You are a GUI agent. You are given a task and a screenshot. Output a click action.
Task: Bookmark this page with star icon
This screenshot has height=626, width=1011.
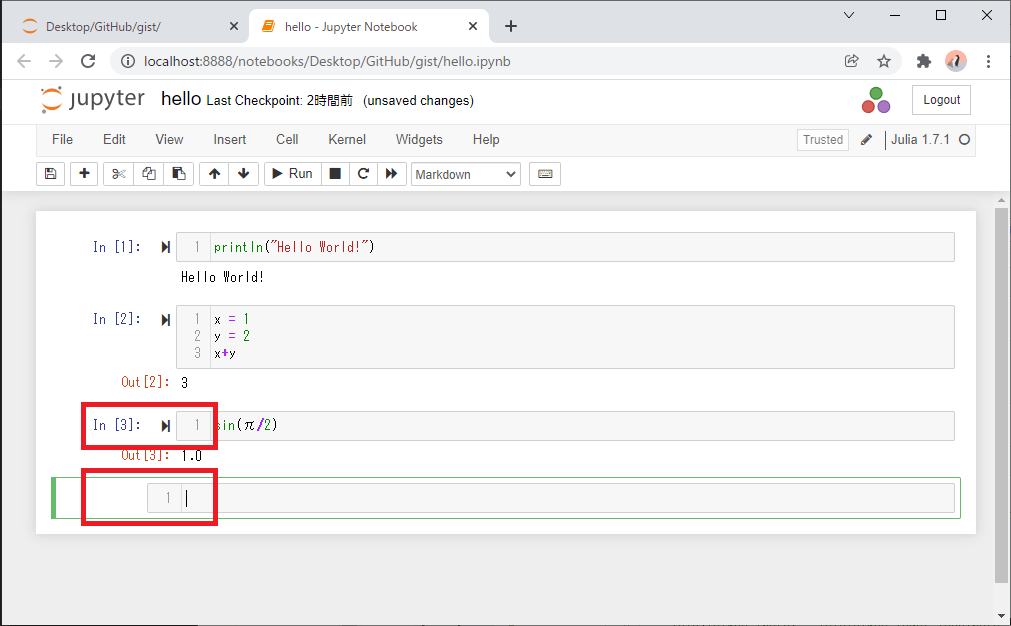click(884, 61)
